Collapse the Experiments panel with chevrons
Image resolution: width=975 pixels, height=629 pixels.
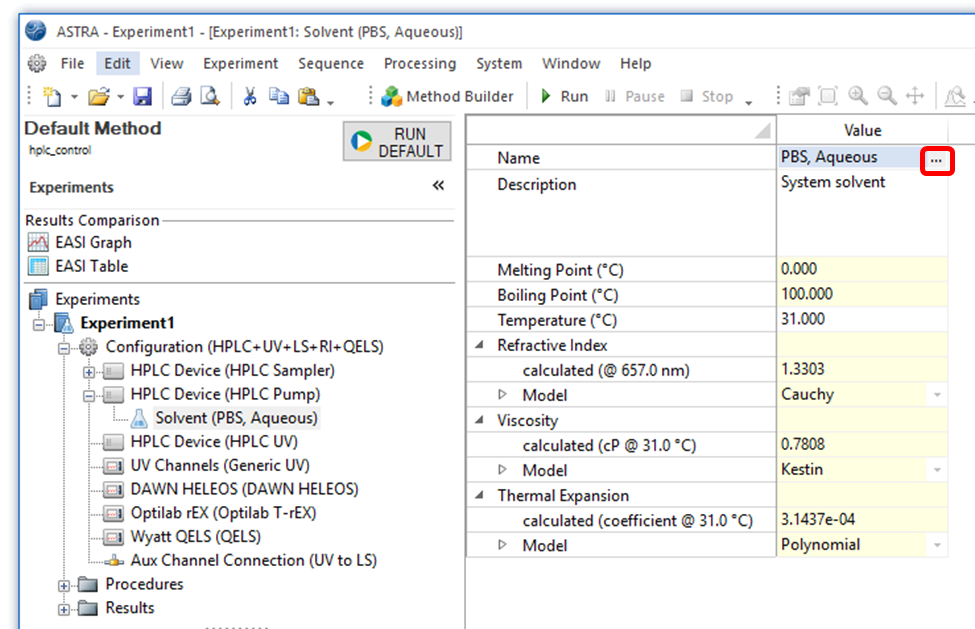(x=438, y=186)
